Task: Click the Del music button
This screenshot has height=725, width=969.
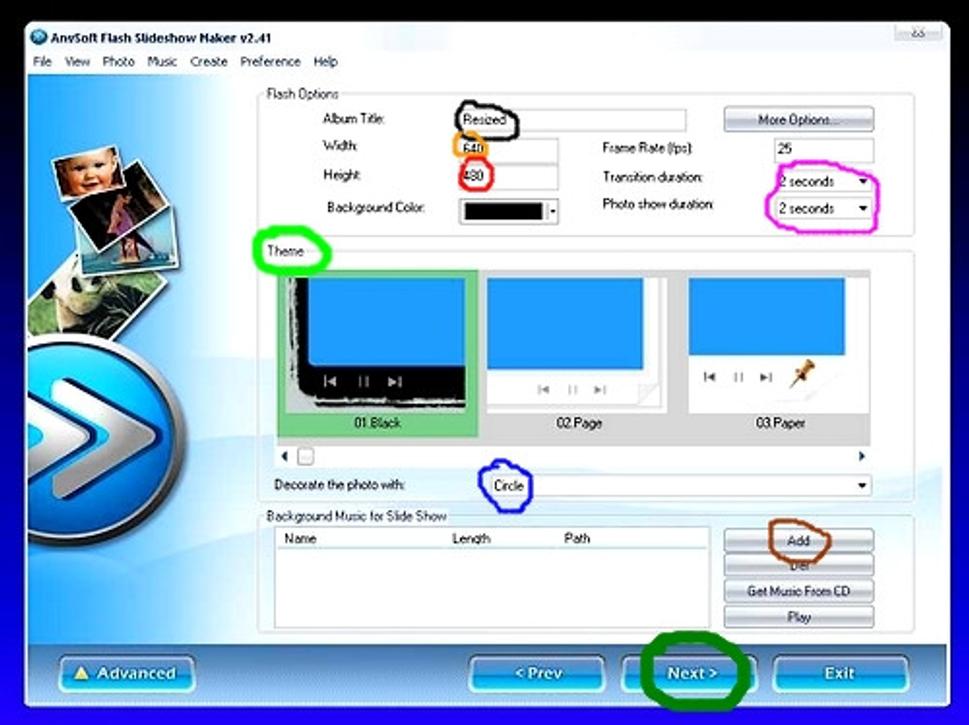Action: (798, 565)
